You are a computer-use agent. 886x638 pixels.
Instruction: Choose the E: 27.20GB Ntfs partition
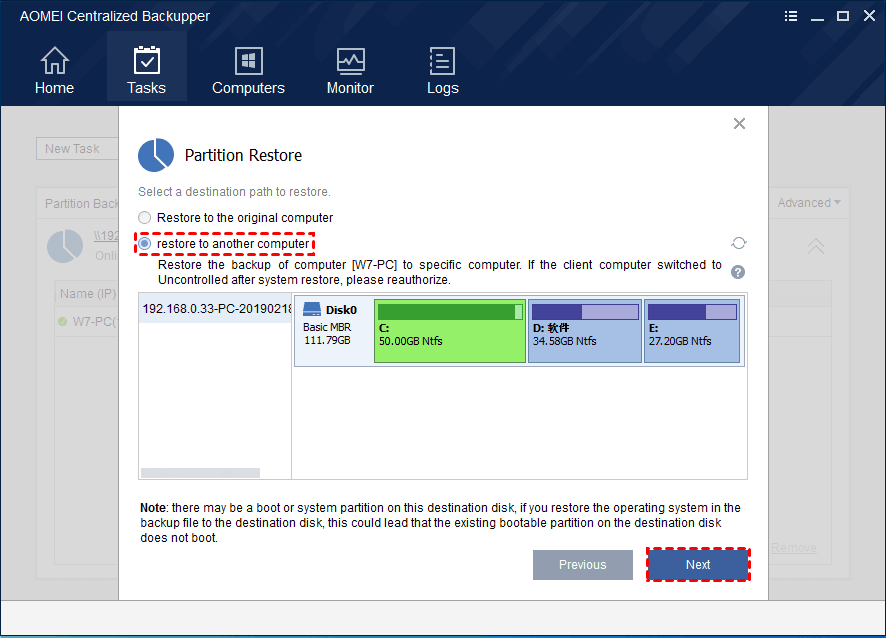tap(692, 331)
